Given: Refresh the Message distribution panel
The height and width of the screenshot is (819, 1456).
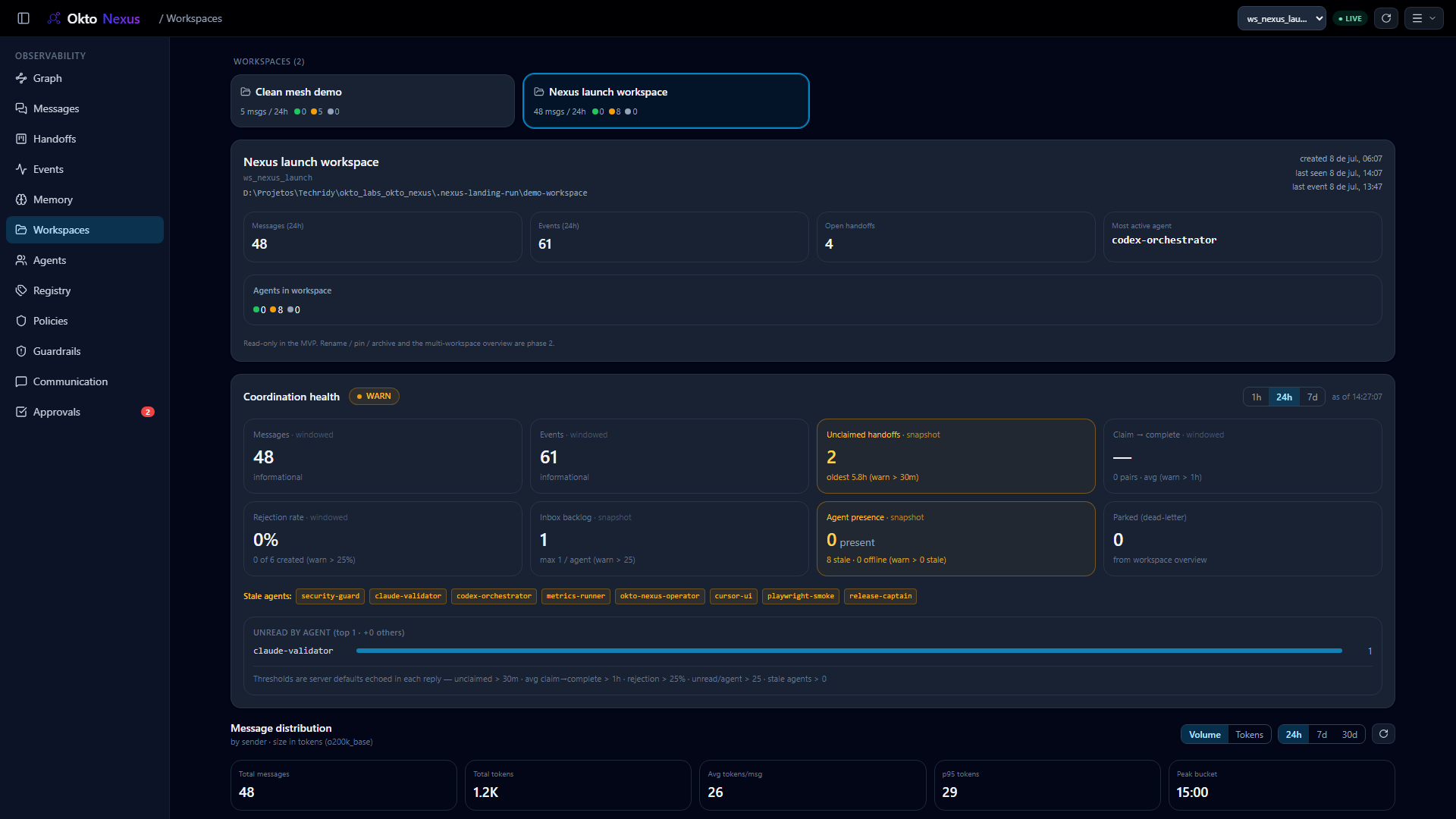Looking at the screenshot, I should tap(1384, 734).
